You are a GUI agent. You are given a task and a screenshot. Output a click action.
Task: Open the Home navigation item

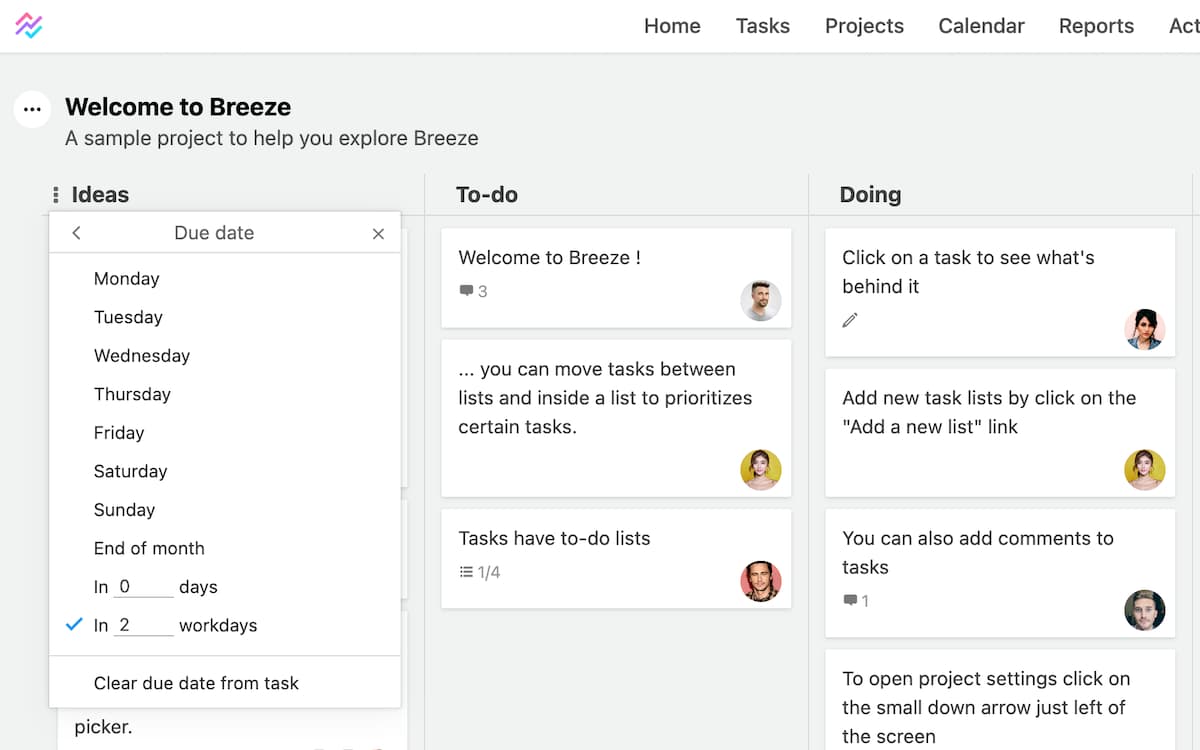click(x=672, y=26)
